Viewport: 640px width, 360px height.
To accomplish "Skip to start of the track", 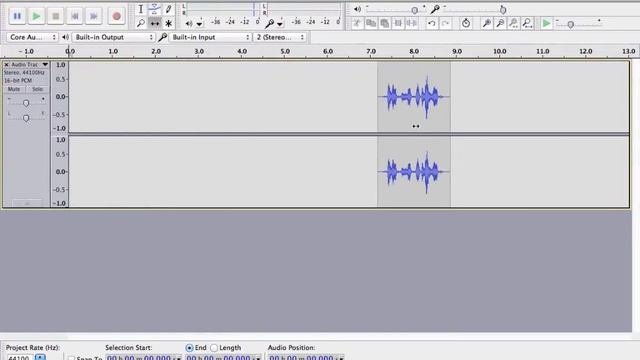I will pyautogui.click(x=75, y=16).
